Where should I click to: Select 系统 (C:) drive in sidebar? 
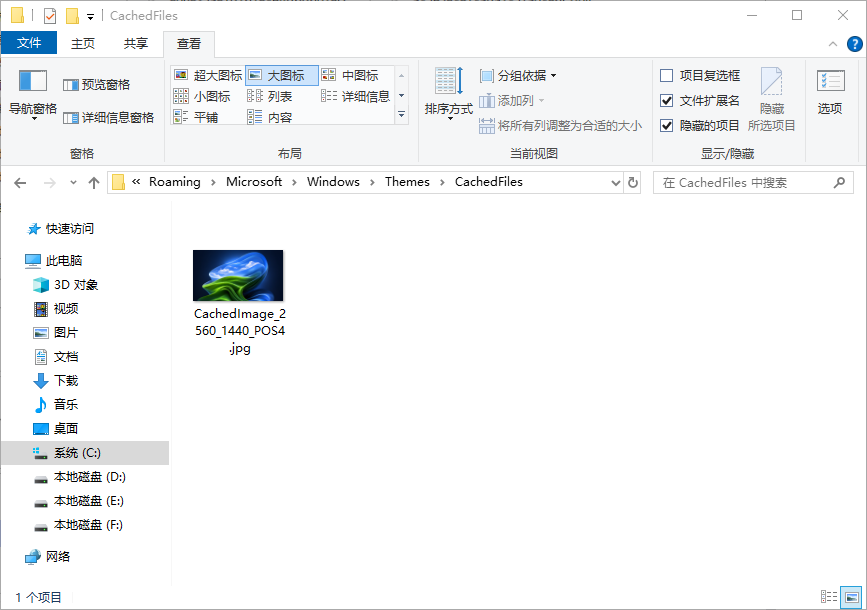click(x=77, y=453)
